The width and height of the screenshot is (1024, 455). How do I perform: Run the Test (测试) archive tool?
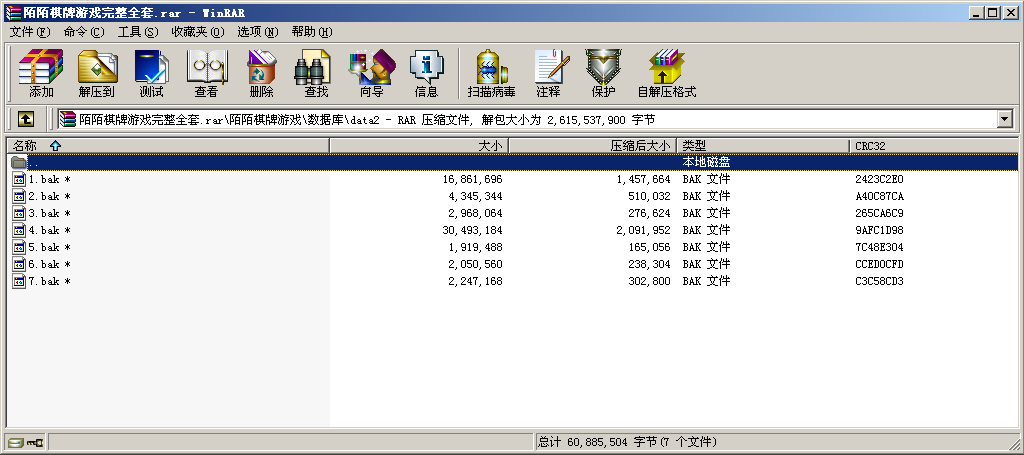tap(151, 73)
